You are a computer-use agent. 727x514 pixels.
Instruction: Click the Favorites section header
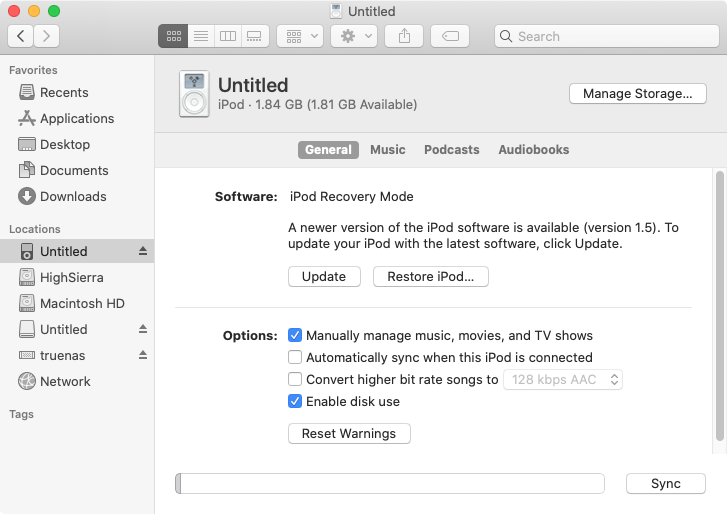point(33,70)
